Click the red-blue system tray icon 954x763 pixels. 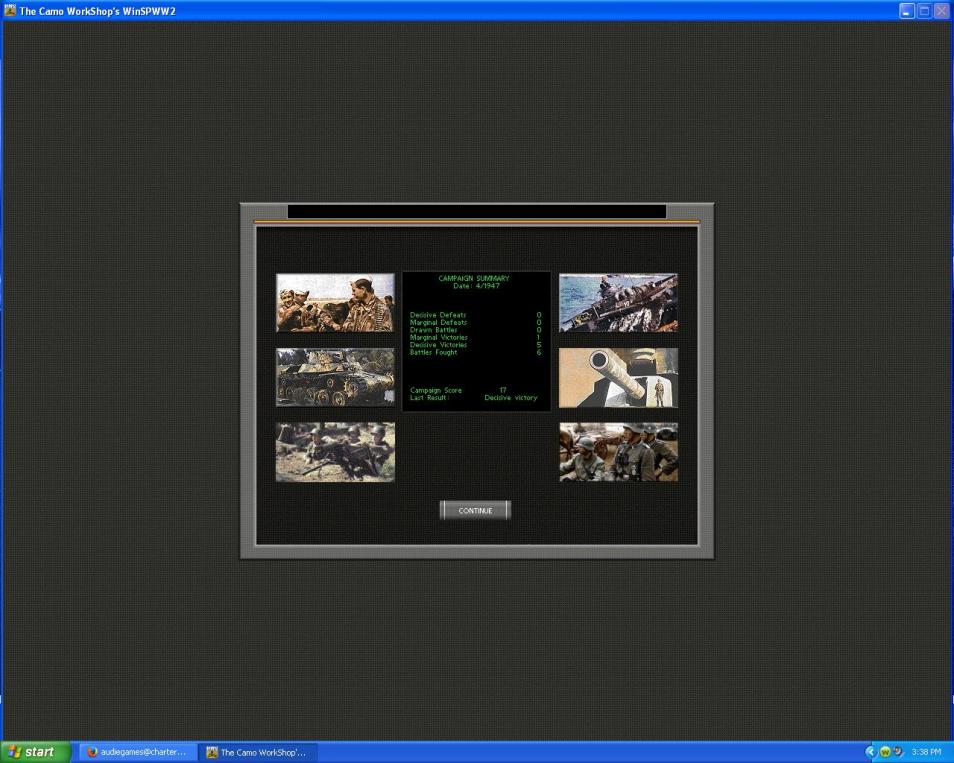(x=897, y=752)
